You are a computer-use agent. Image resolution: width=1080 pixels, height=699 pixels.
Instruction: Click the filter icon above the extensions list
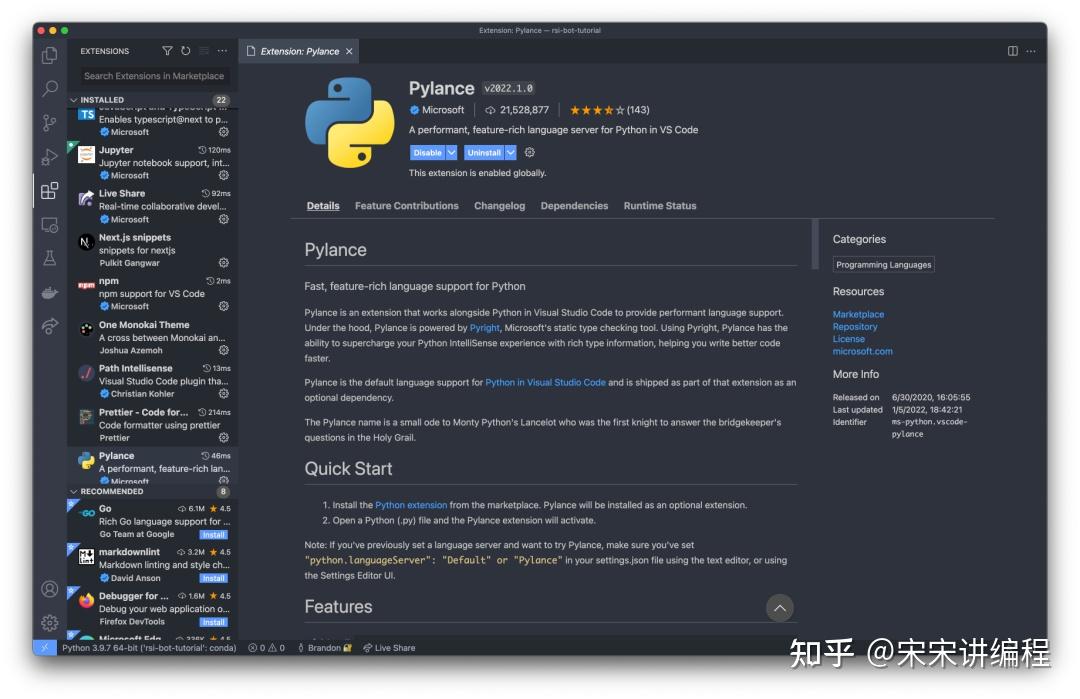167,50
